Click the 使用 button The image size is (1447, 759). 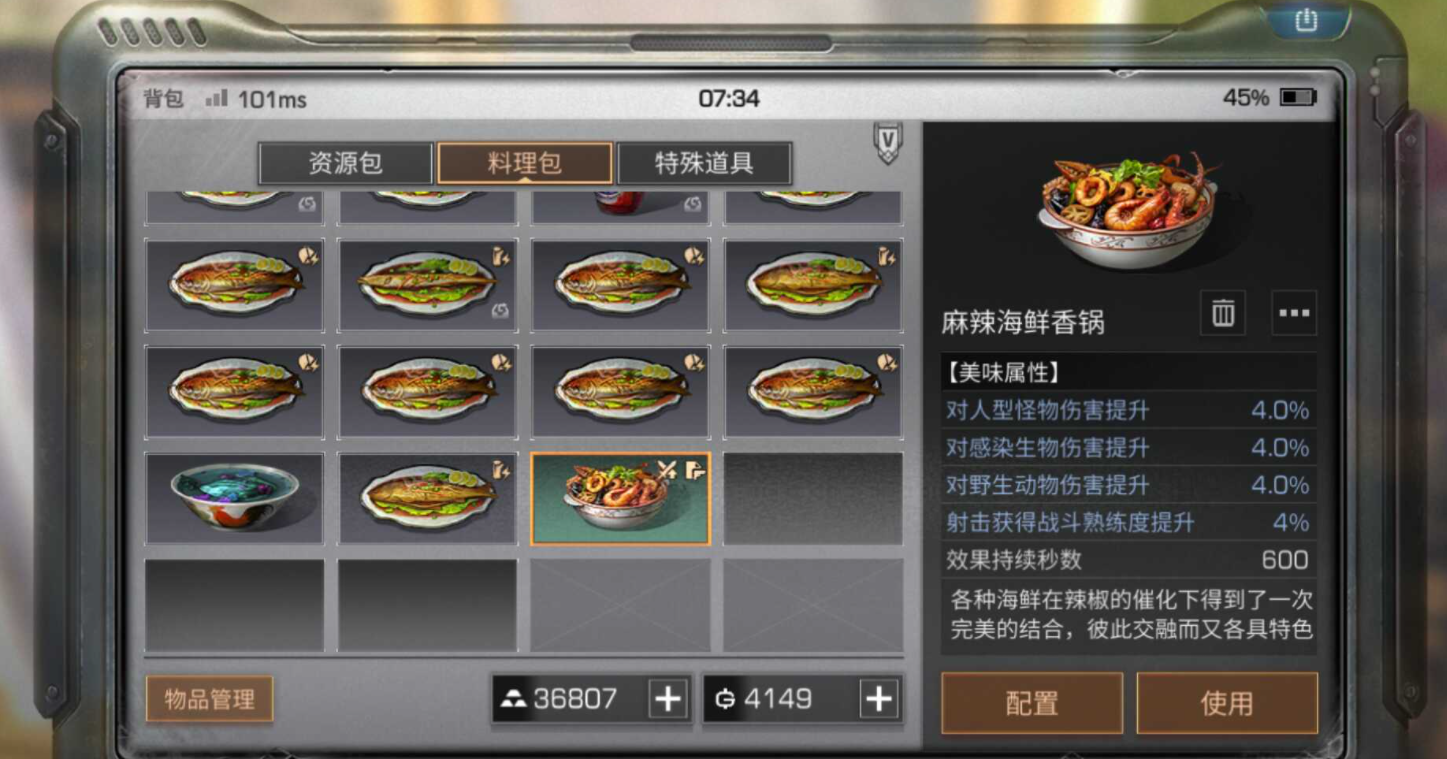(1227, 703)
